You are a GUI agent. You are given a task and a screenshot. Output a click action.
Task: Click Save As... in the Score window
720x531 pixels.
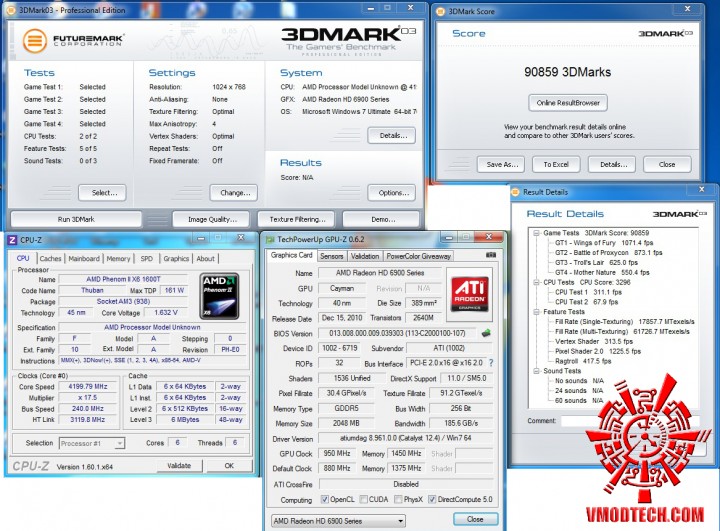pos(502,164)
